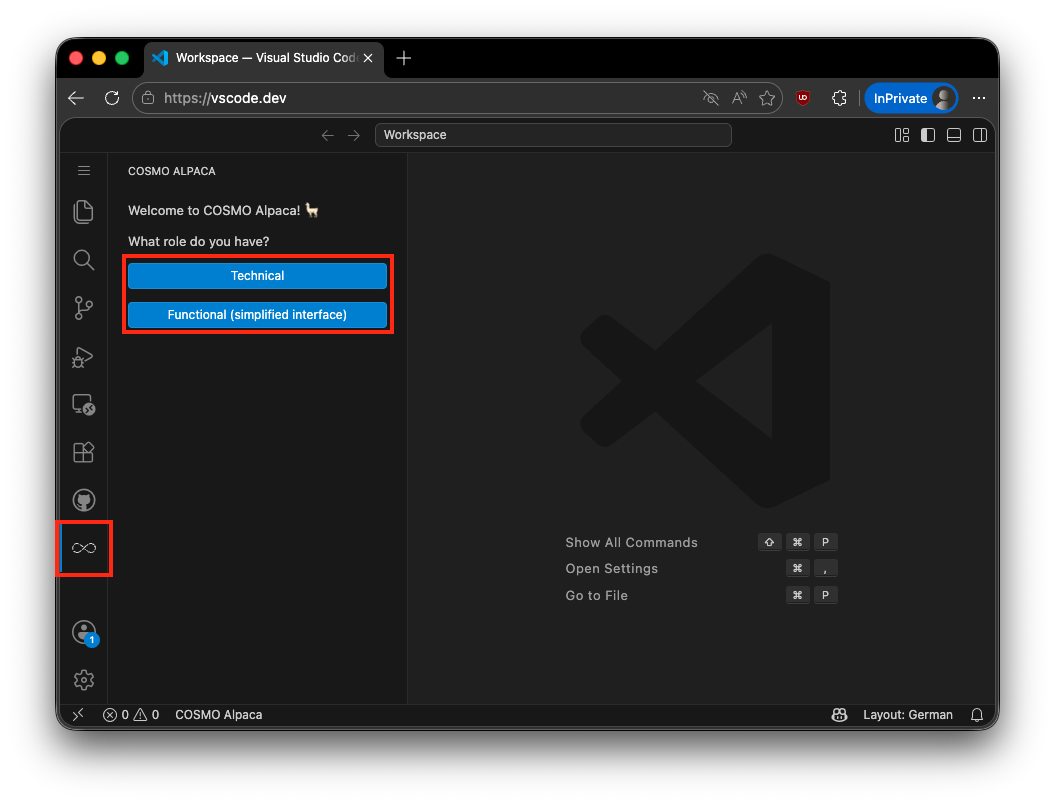Screen dimensions: 1055x804
Task: Show the errors and warnings problems count
Action: (x=131, y=715)
